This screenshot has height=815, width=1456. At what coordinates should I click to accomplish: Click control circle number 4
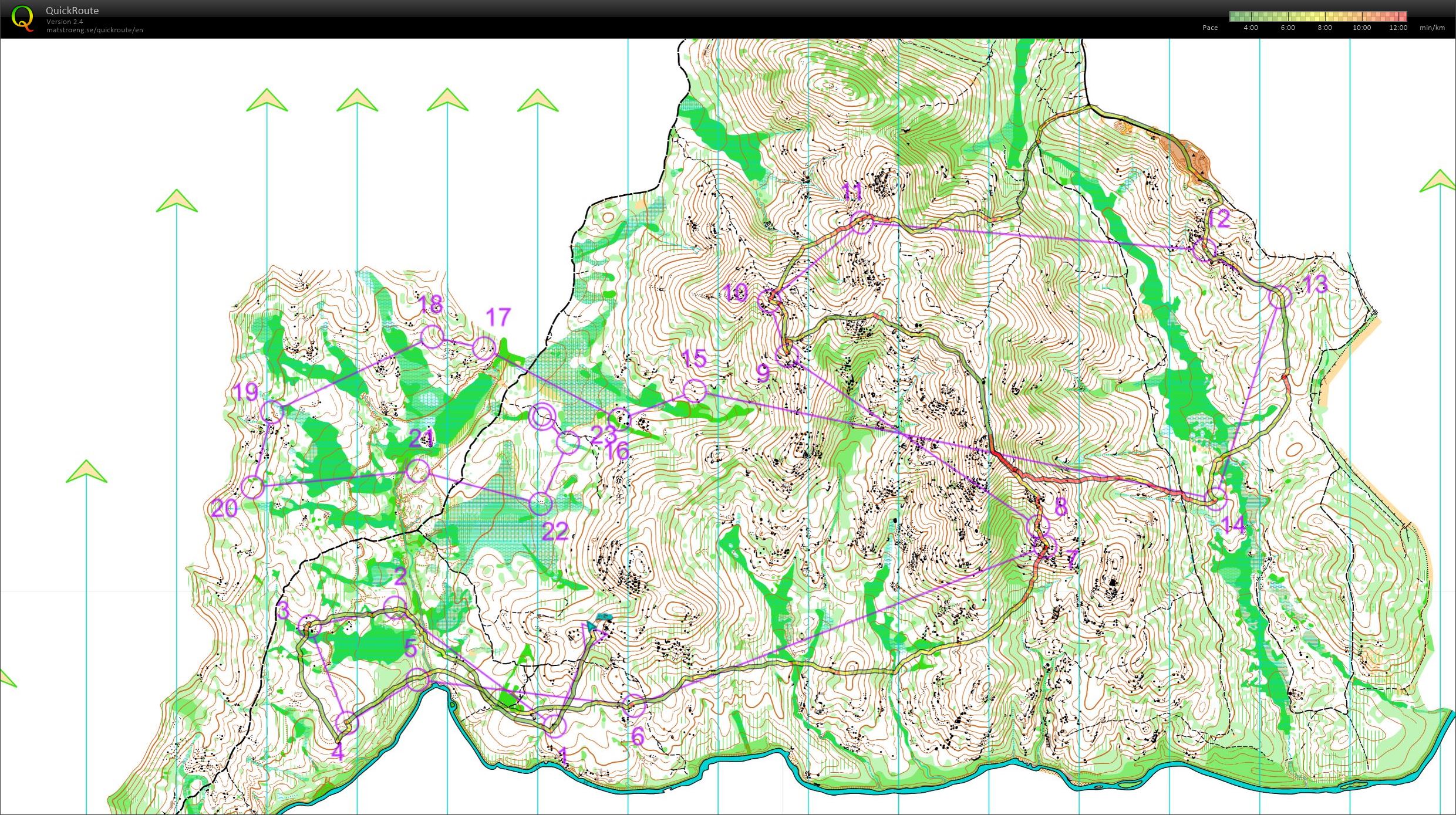[x=347, y=723]
